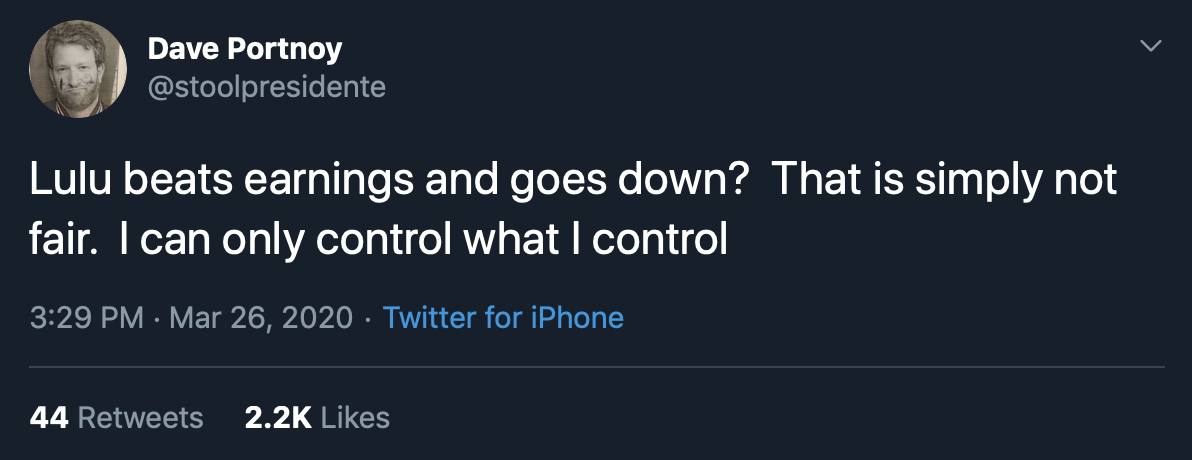Click the word Retweets in the stats row
The image size is (1192, 460).
coord(140,417)
